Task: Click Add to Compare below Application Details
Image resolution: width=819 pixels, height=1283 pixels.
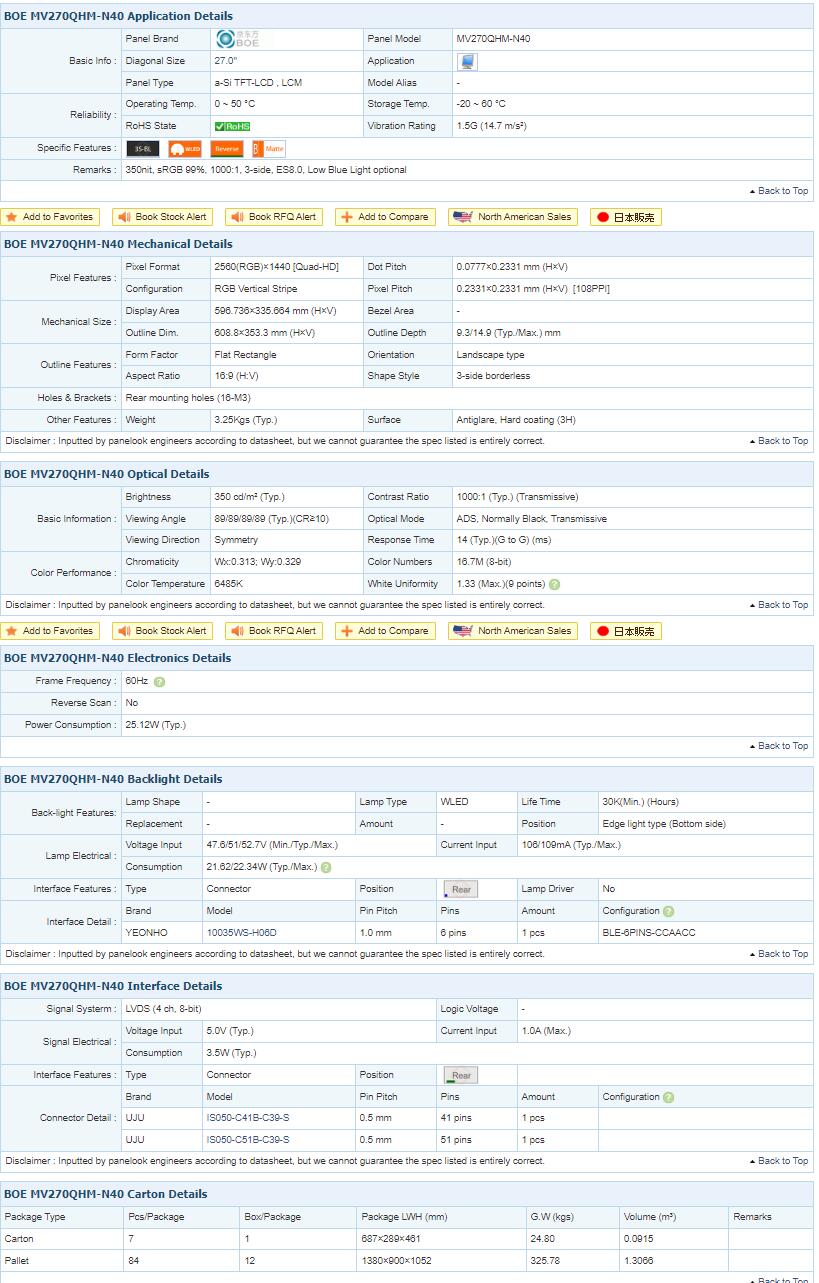Action: click(x=385, y=217)
